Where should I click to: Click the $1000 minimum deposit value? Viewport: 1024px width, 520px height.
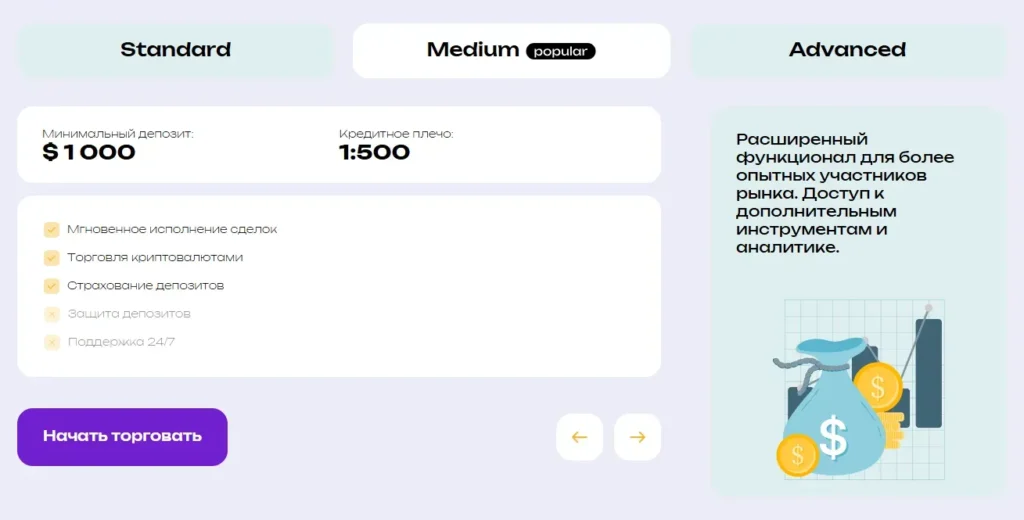pos(89,153)
